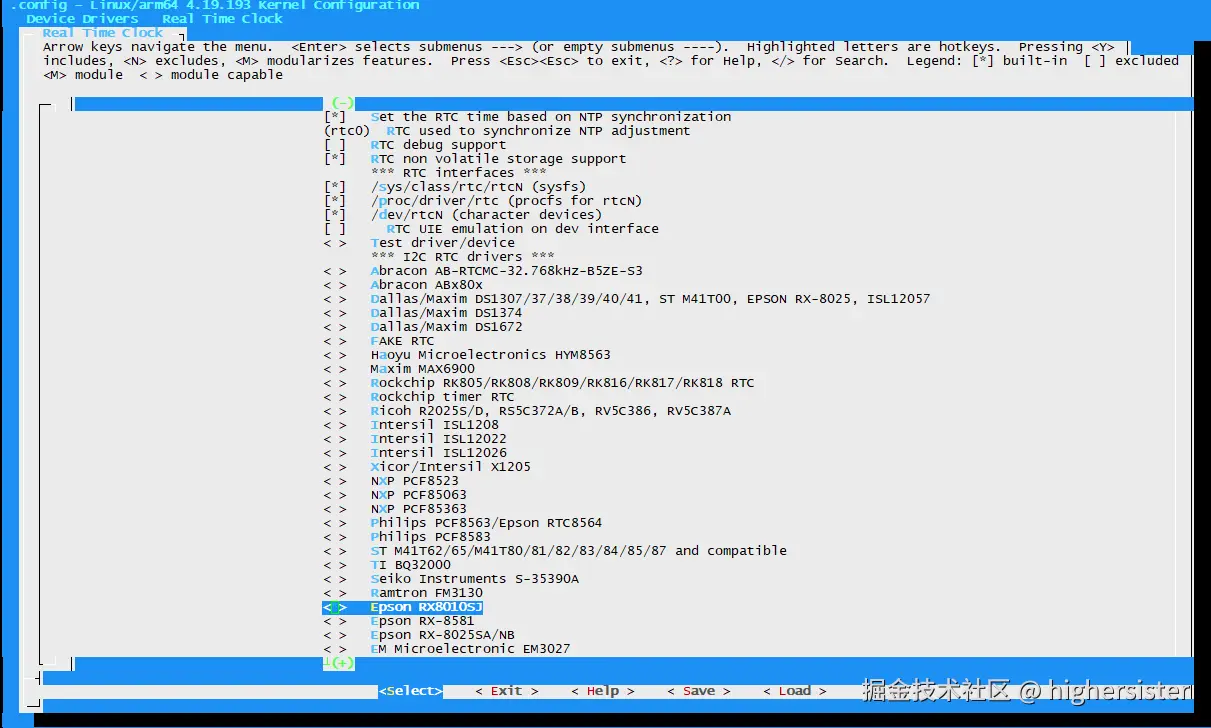Open the Help button

(603, 691)
